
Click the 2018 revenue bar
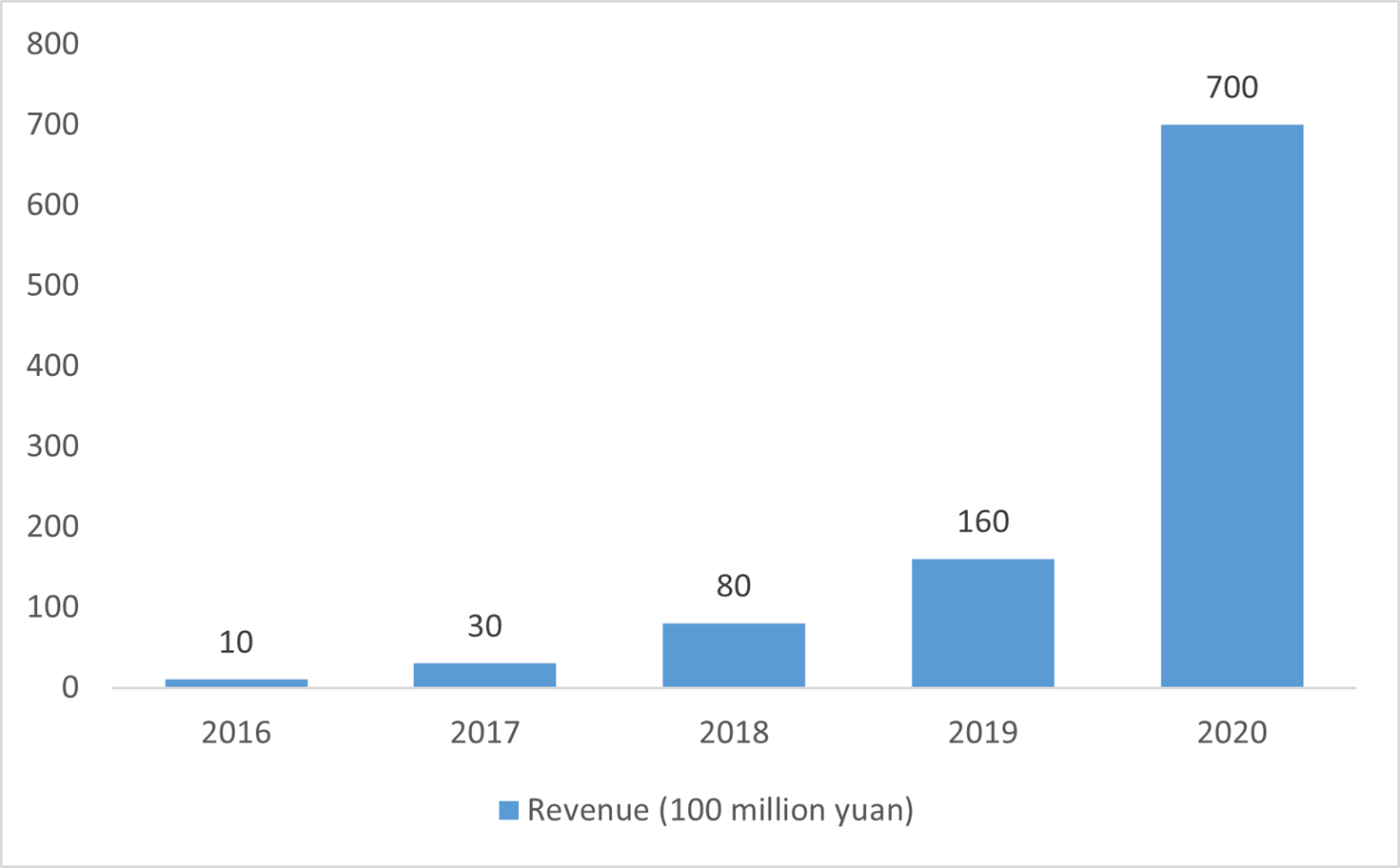click(x=734, y=655)
